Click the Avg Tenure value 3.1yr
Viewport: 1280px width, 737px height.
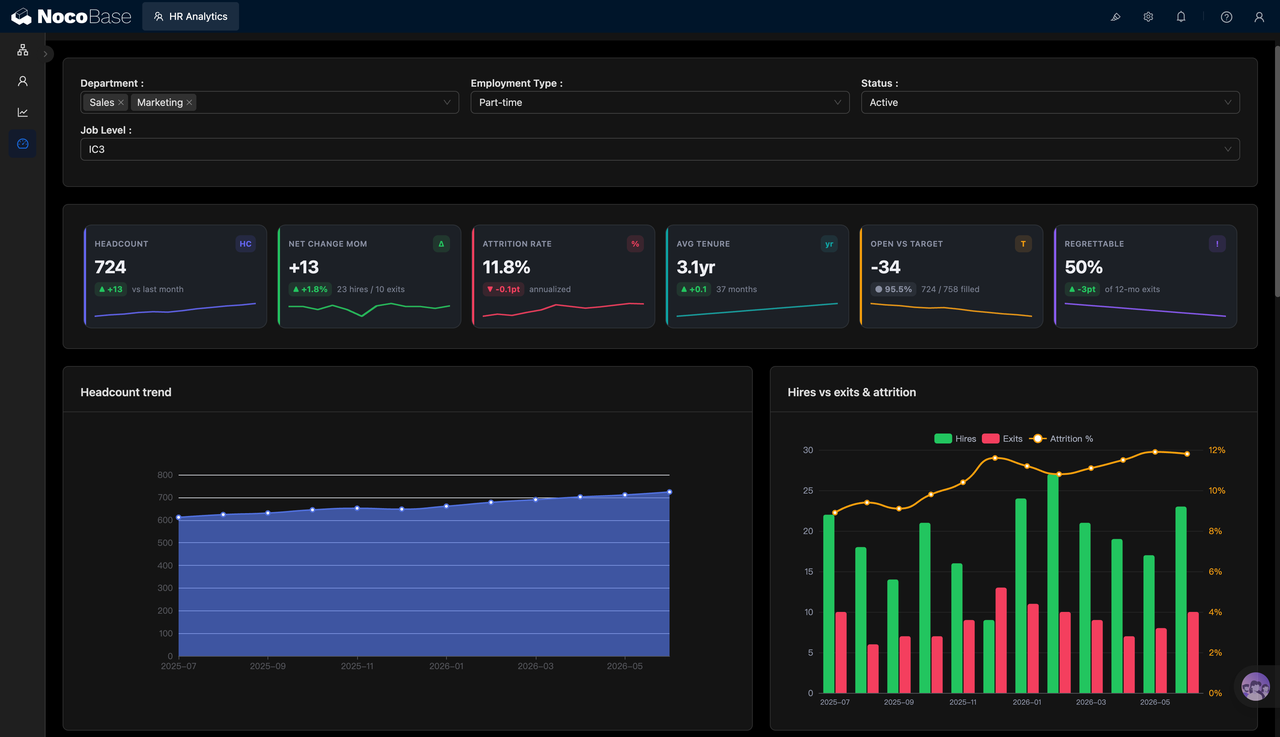tap(696, 267)
